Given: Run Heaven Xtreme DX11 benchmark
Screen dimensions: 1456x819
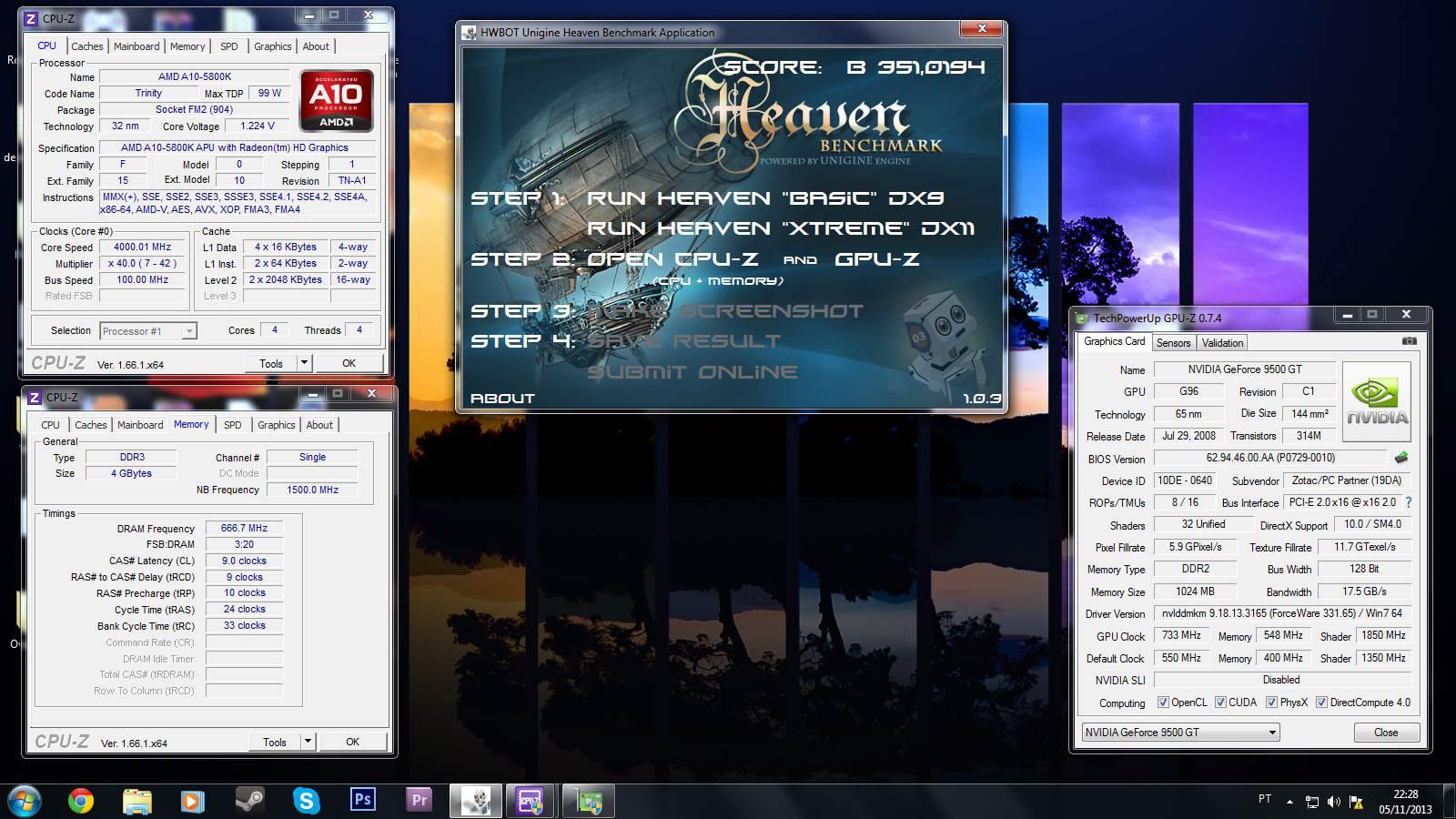Looking at the screenshot, I should coord(781,228).
